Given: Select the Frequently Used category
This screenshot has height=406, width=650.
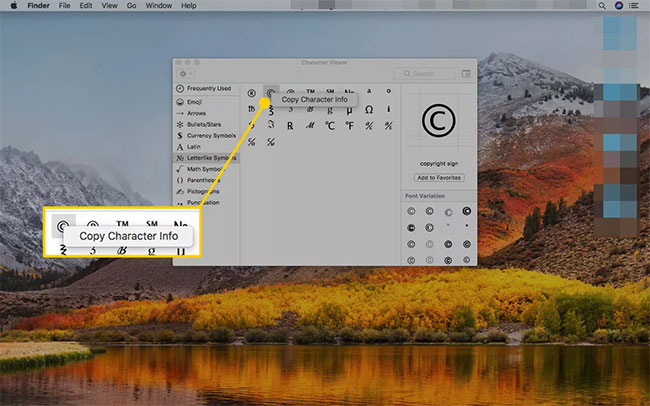Looking at the screenshot, I should coord(206,88).
